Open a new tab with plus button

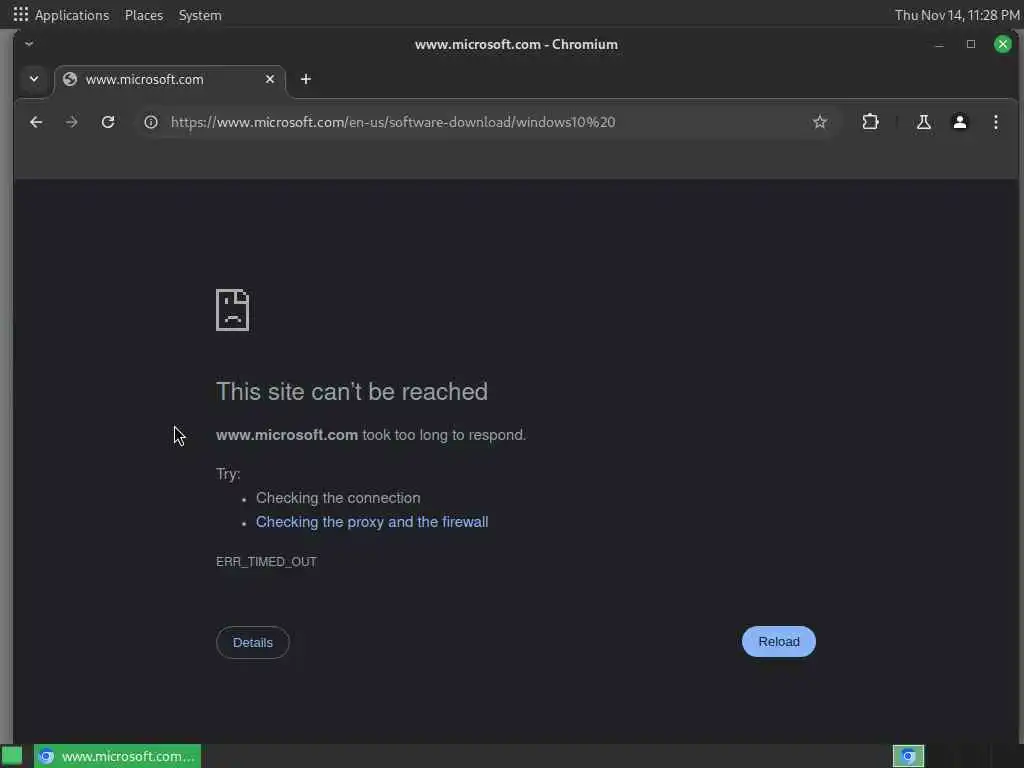(x=306, y=79)
